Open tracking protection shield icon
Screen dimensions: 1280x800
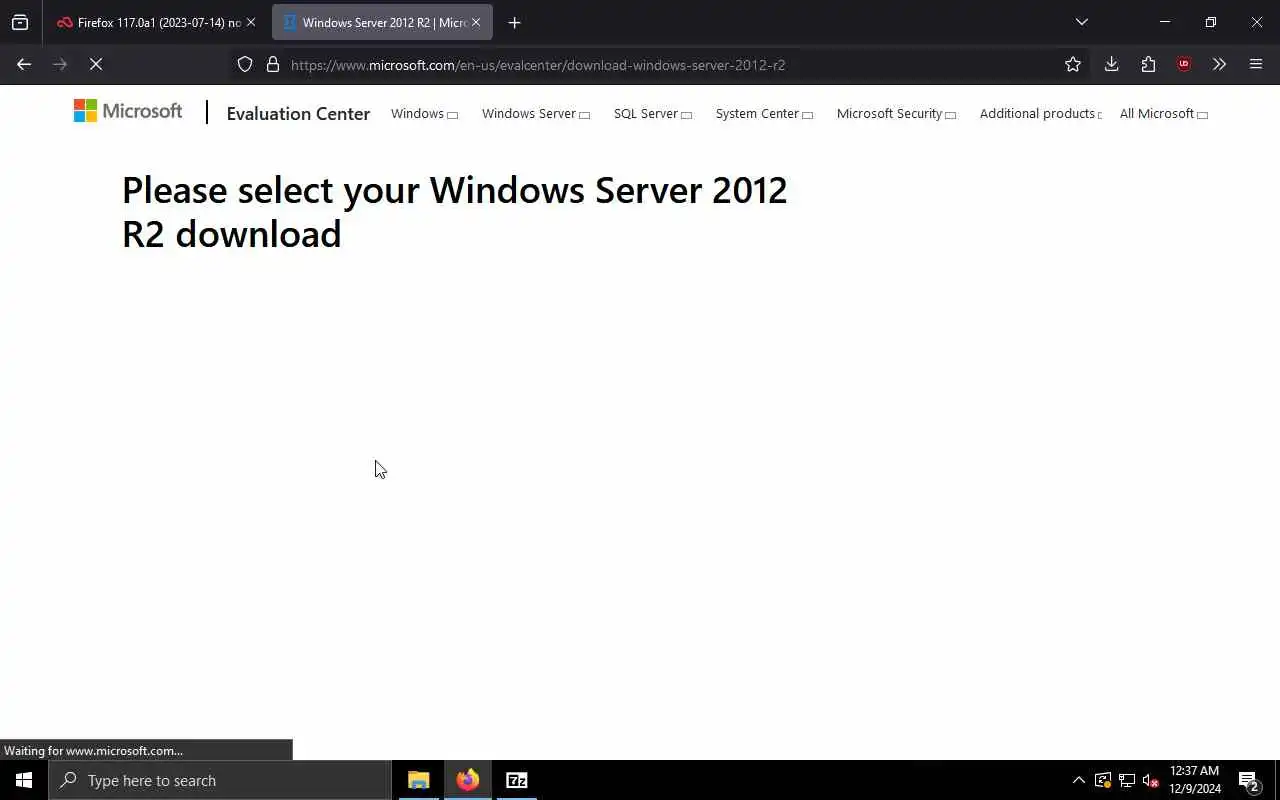coord(245,64)
